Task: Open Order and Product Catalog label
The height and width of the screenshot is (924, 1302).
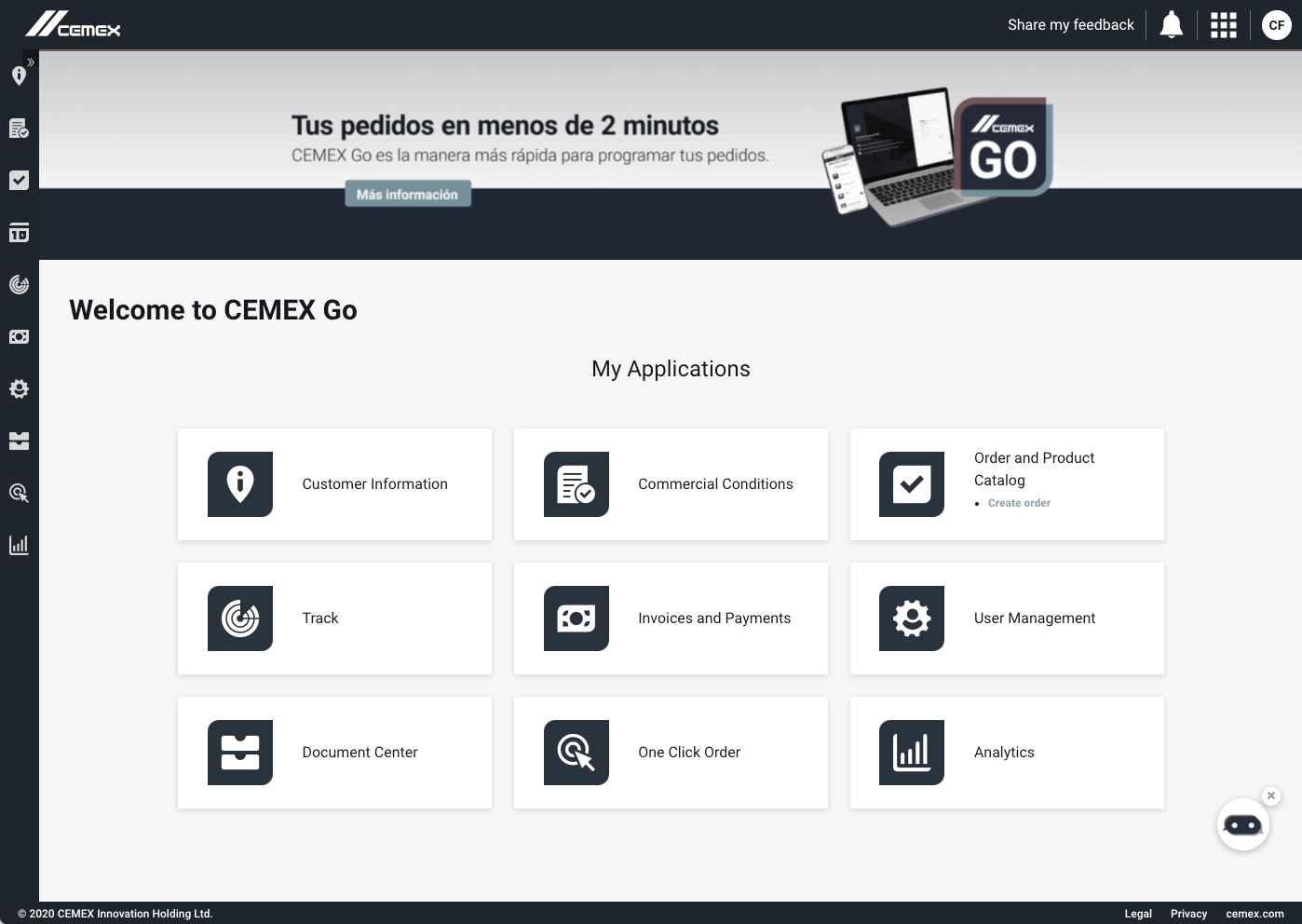Action: tap(1034, 469)
